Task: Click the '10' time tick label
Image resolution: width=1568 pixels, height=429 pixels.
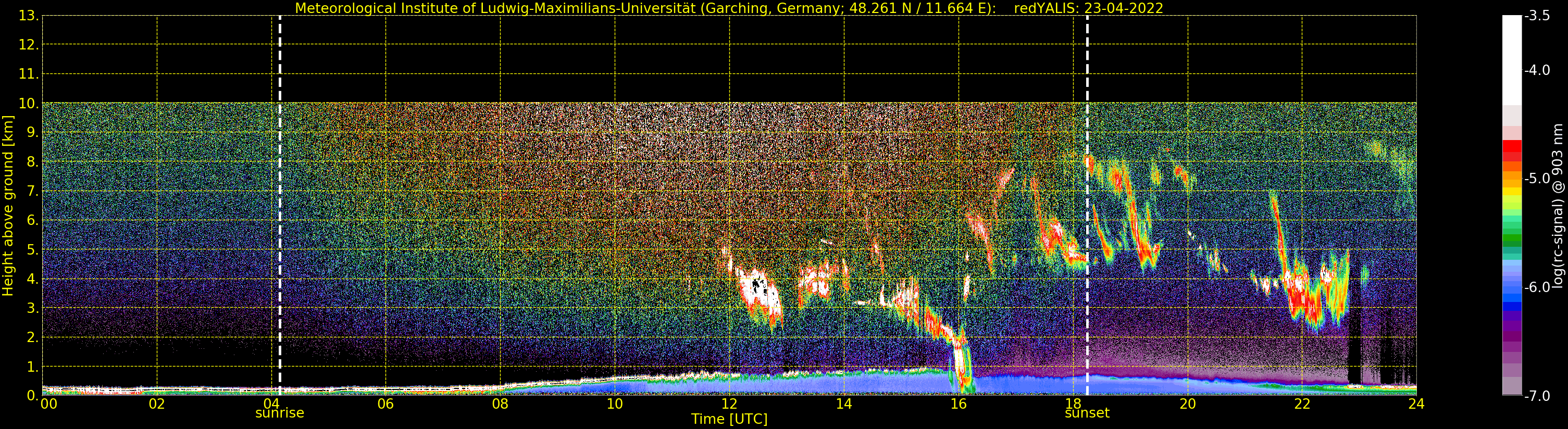Action: 615,403
